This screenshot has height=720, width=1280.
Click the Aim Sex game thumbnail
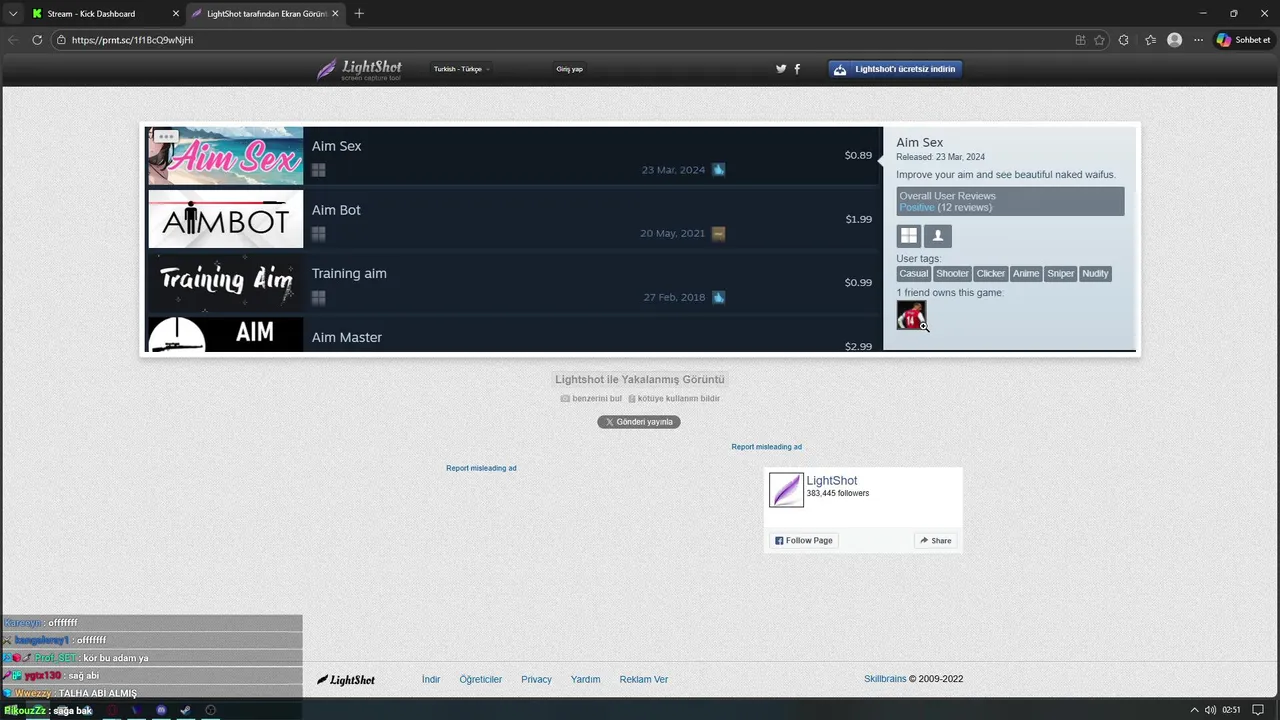coord(226,156)
